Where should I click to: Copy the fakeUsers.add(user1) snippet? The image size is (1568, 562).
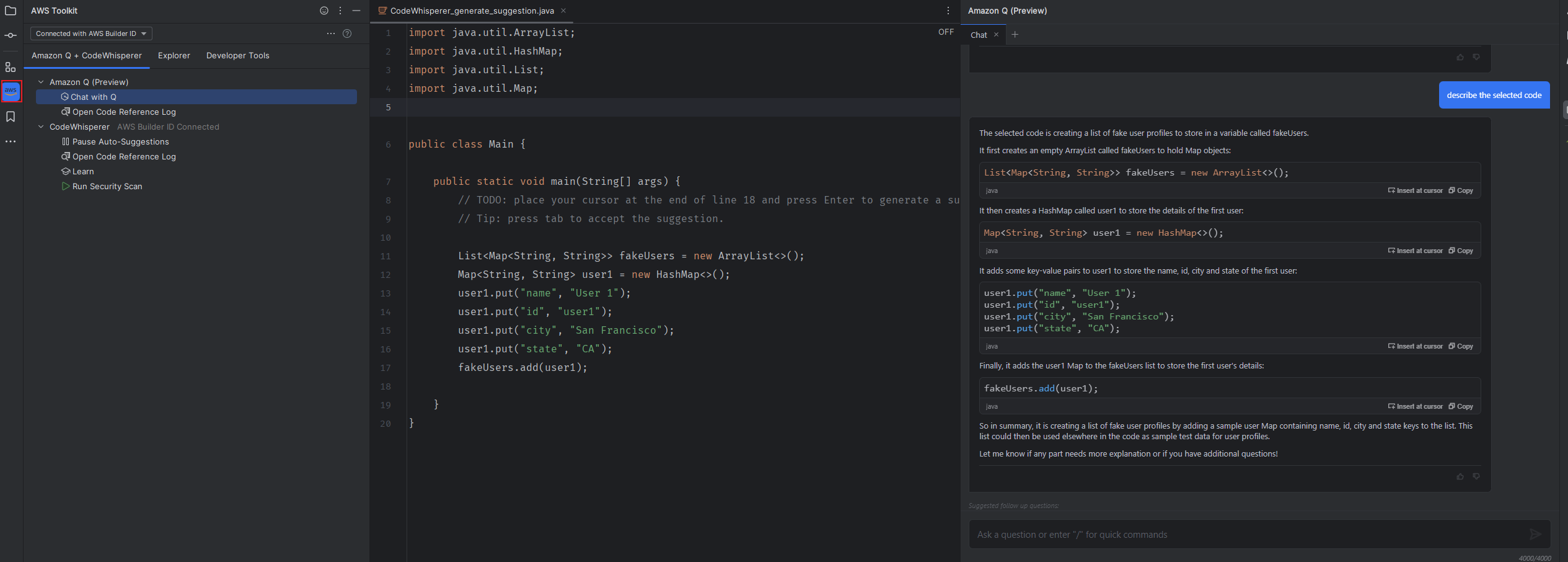click(1461, 406)
